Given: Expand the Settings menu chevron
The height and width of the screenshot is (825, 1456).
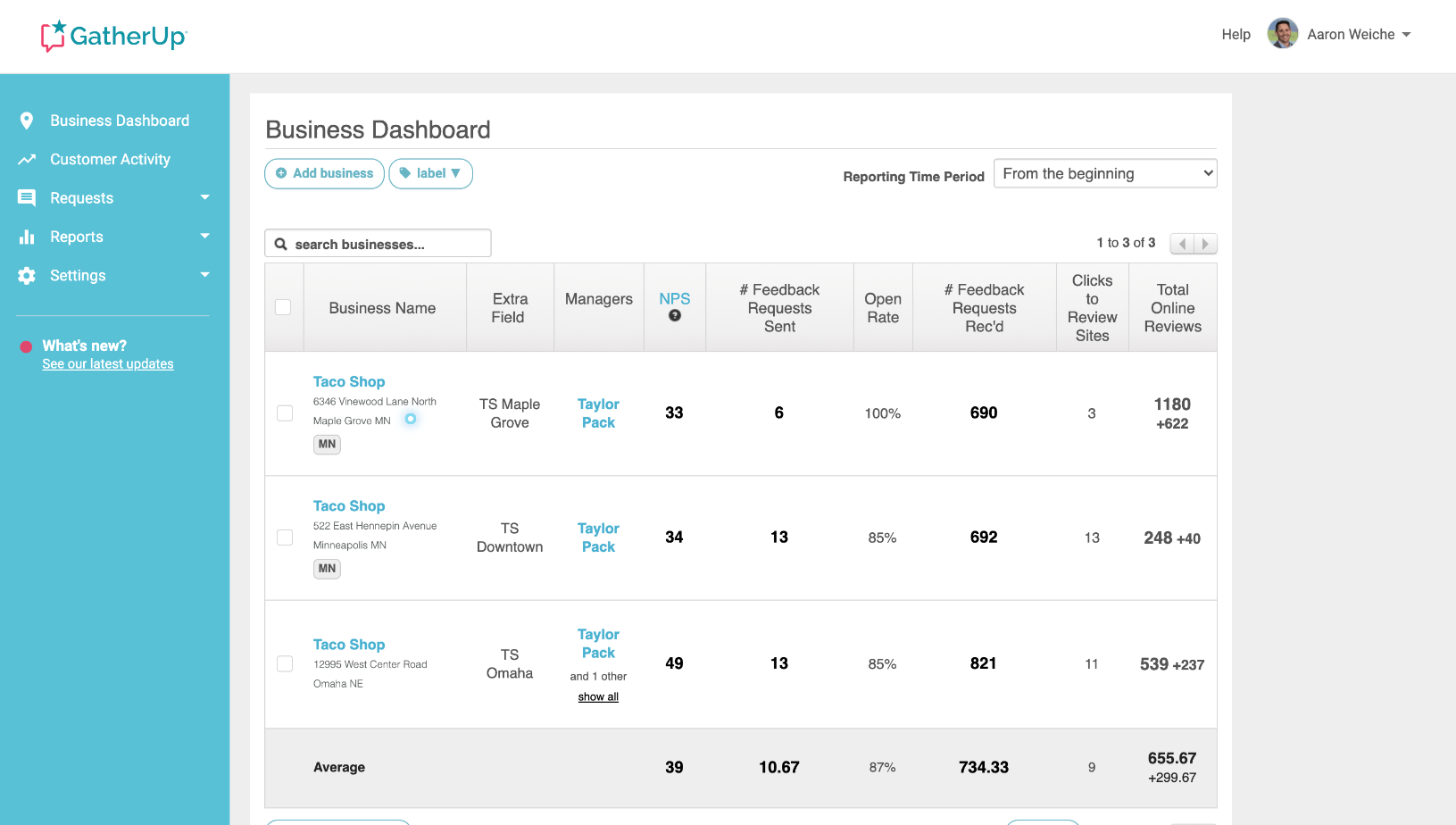Looking at the screenshot, I should [205, 275].
